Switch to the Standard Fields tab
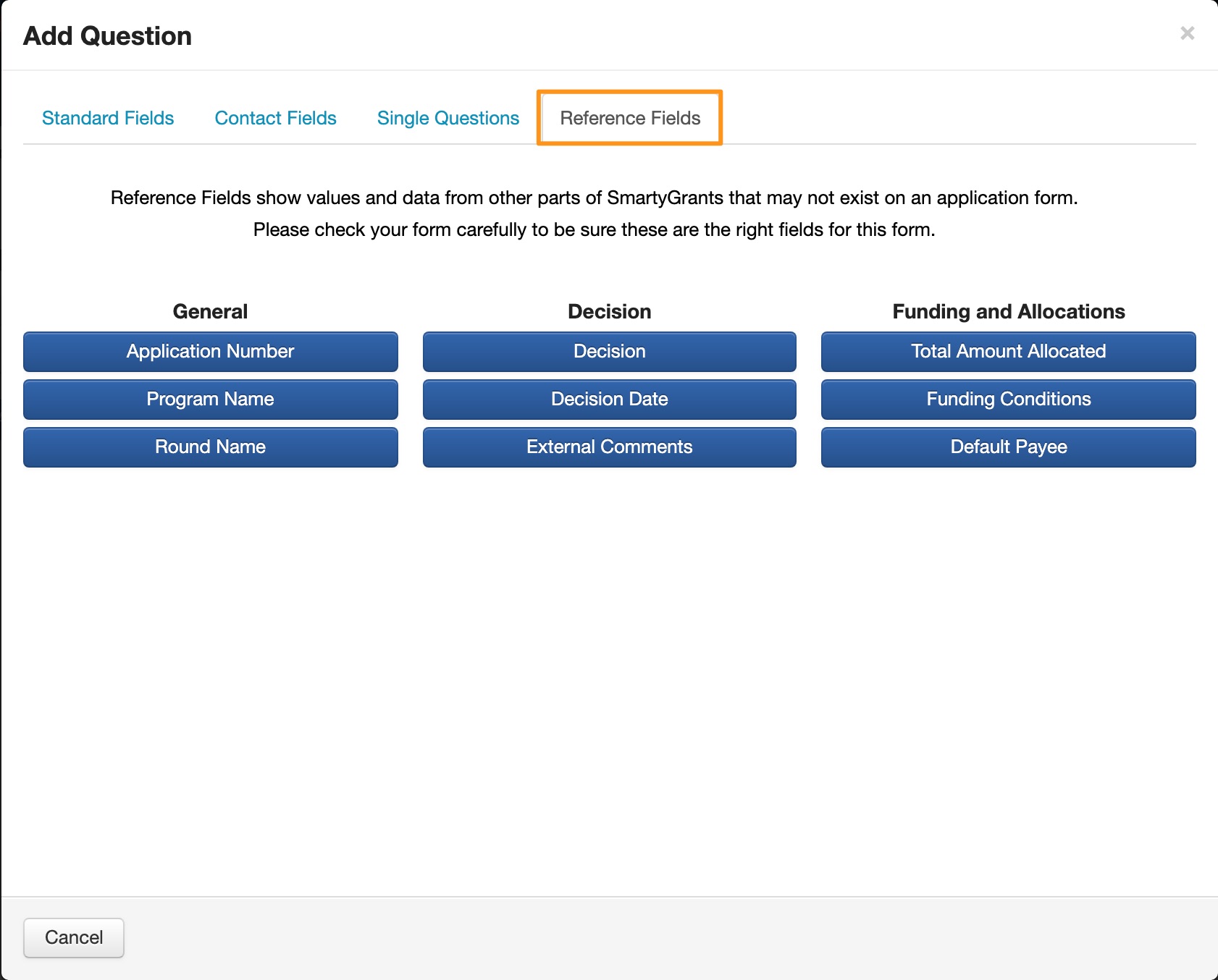This screenshot has width=1218, height=980. 108,118
